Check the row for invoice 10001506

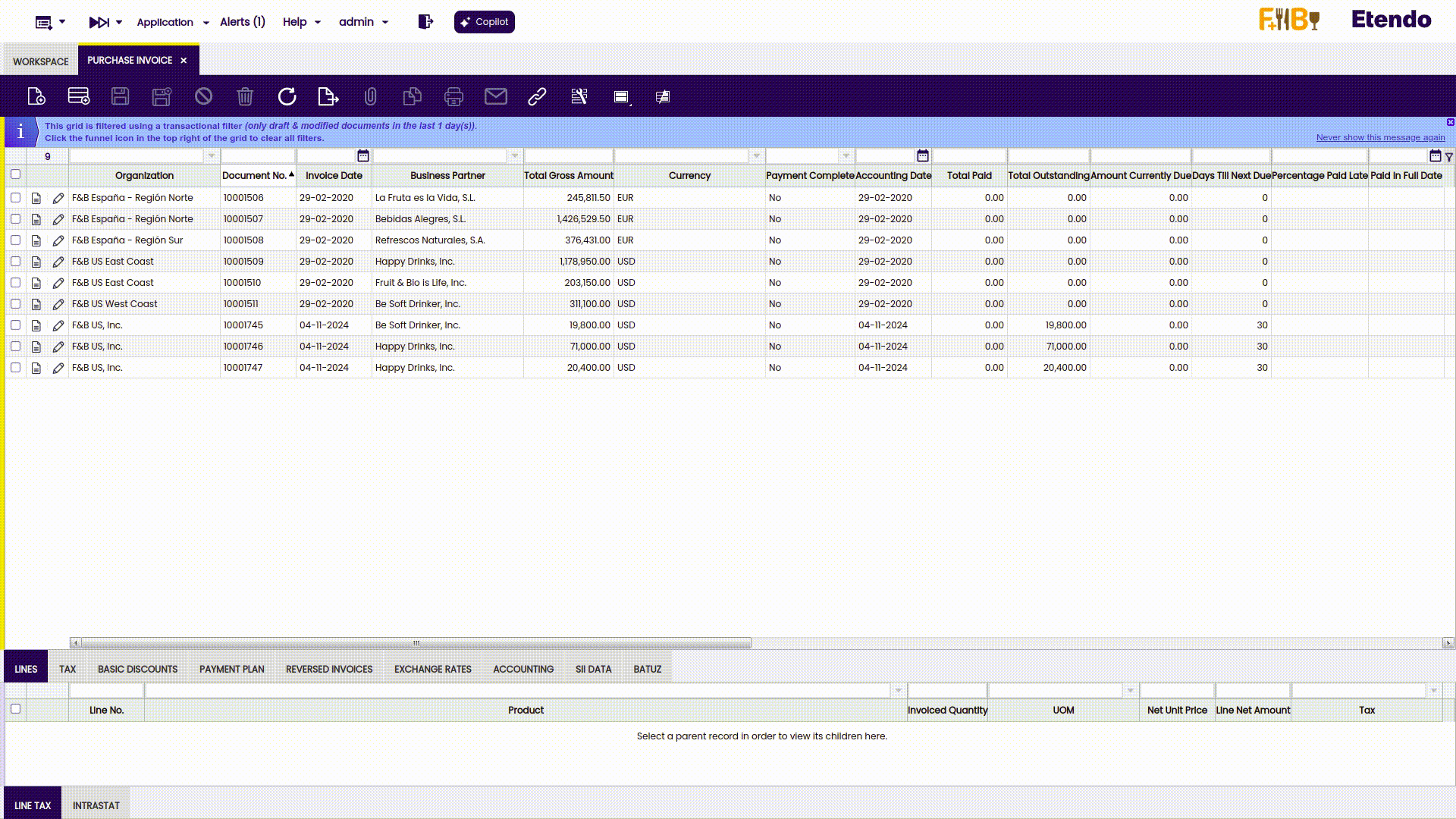click(x=15, y=197)
